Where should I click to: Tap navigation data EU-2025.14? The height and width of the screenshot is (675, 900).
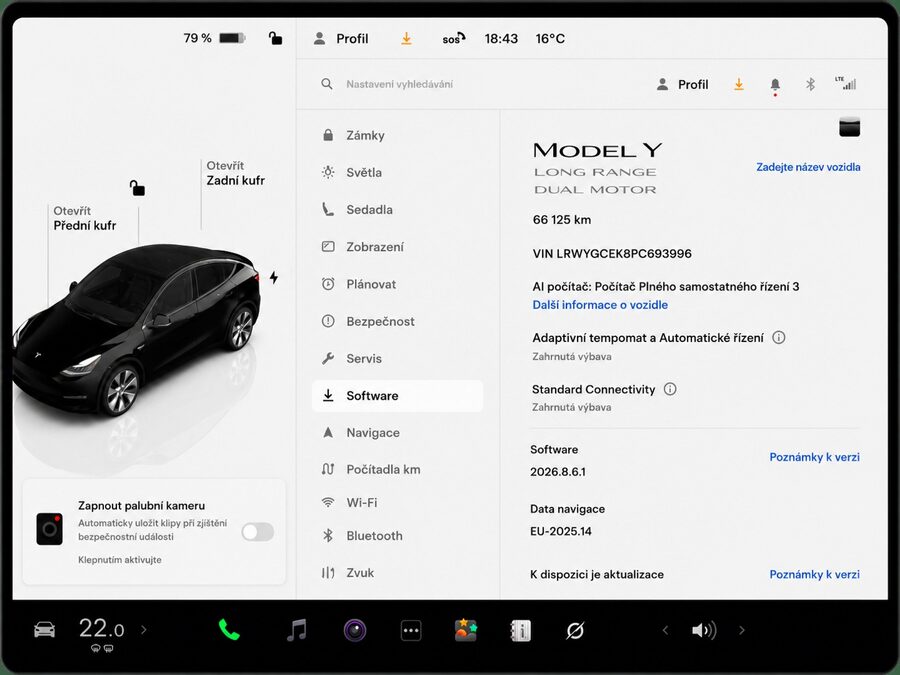point(560,532)
